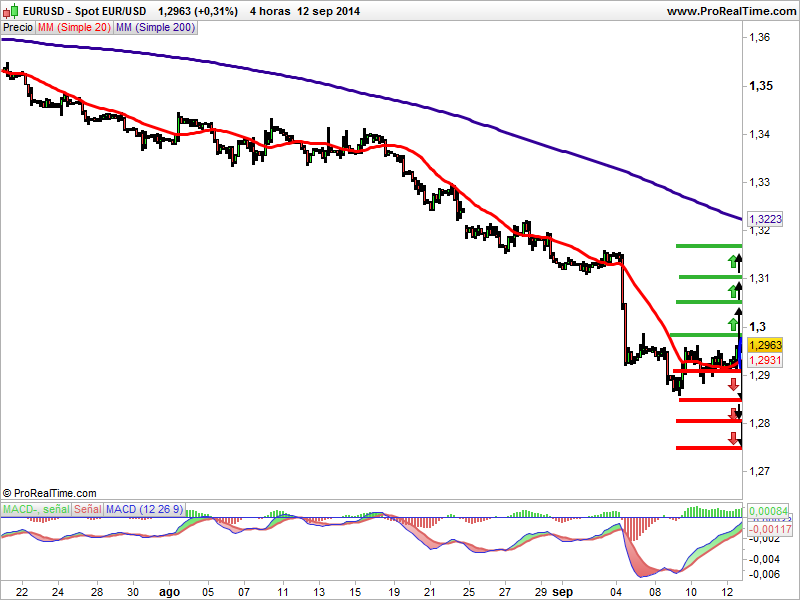The width and height of the screenshot is (800, 600).
Task: Click the green up arrow just below 1,31
Action: [734, 292]
